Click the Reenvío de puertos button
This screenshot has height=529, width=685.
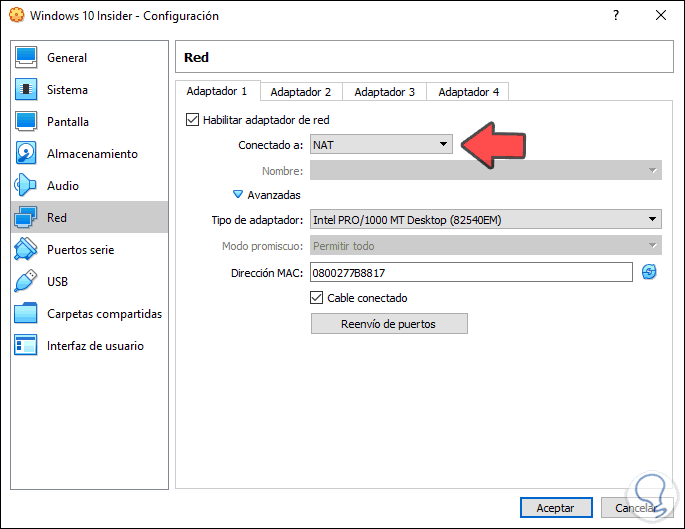point(389,324)
